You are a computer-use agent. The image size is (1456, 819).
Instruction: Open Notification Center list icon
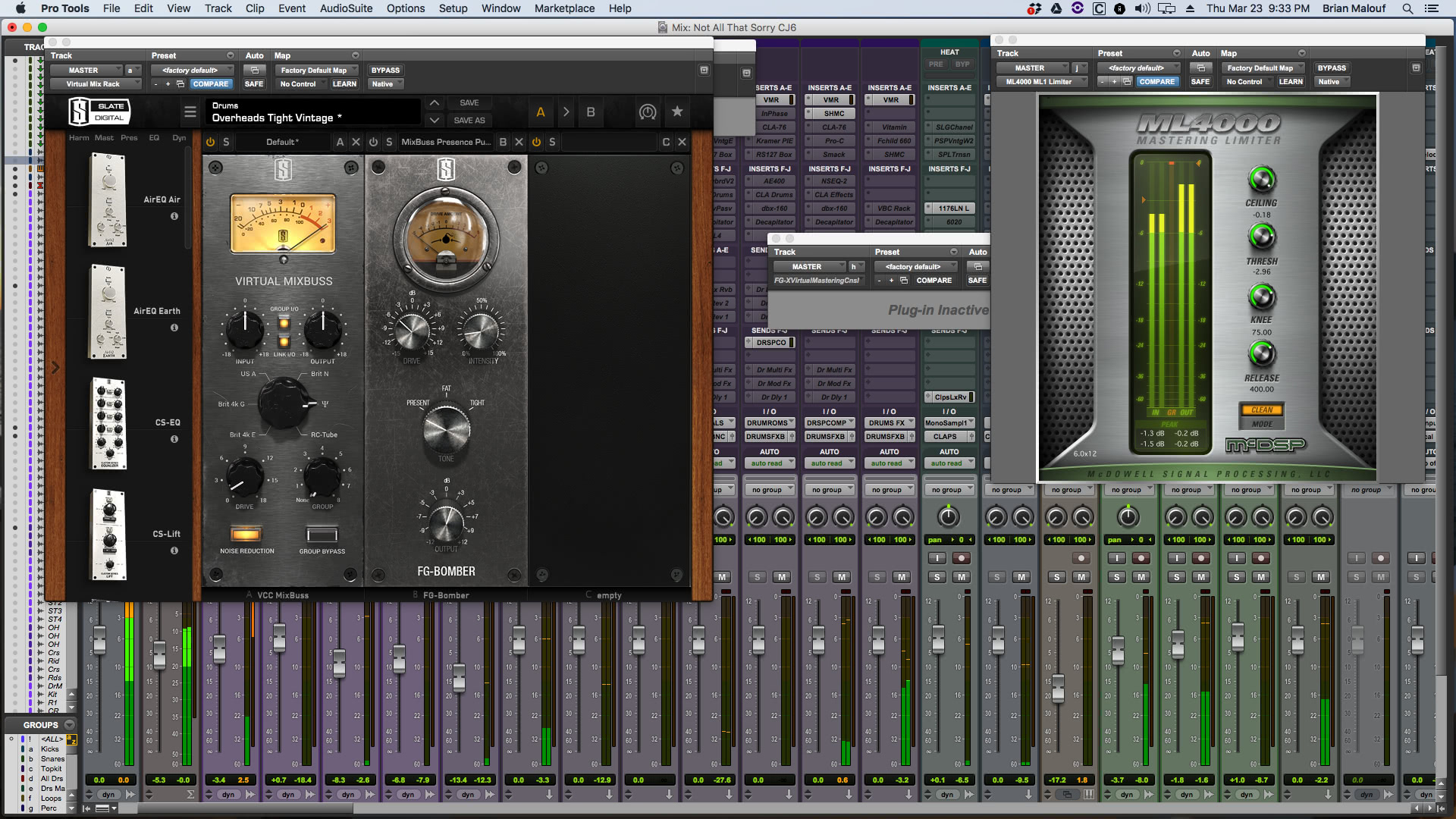pyautogui.click(x=1432, y=8)
